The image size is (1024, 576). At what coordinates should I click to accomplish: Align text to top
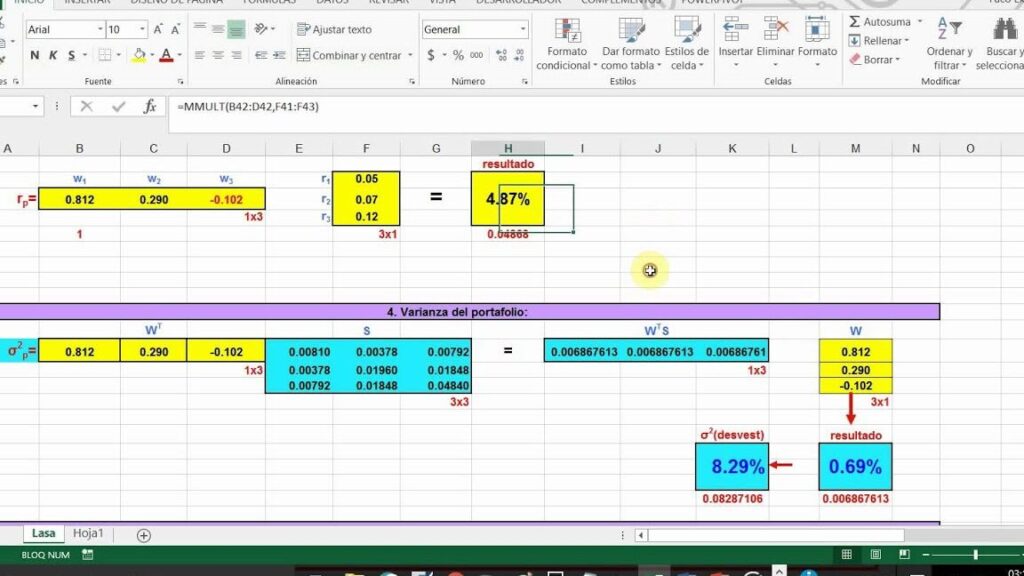[x=200, y=29]
